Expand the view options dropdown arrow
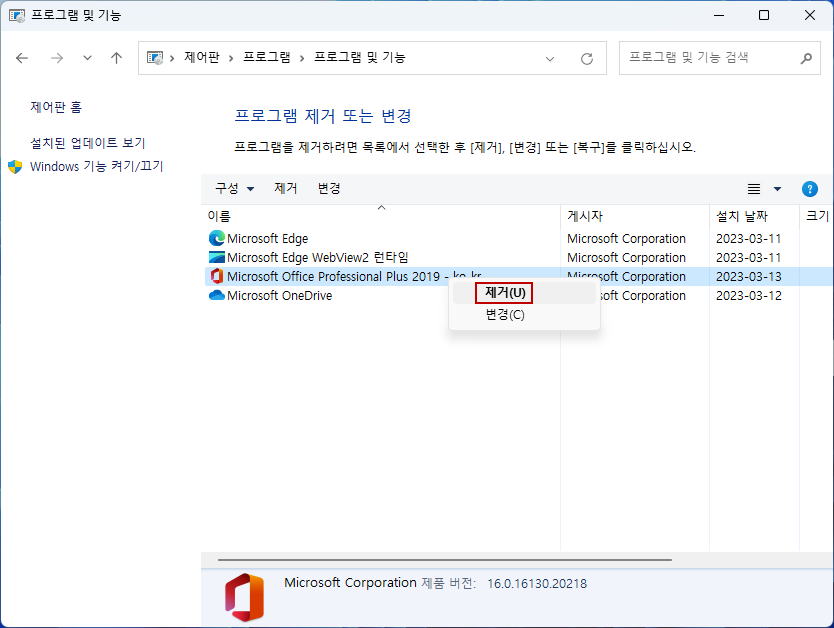This screenshot has width=834, height=628. pyautogui.click(x=777, y=189)
